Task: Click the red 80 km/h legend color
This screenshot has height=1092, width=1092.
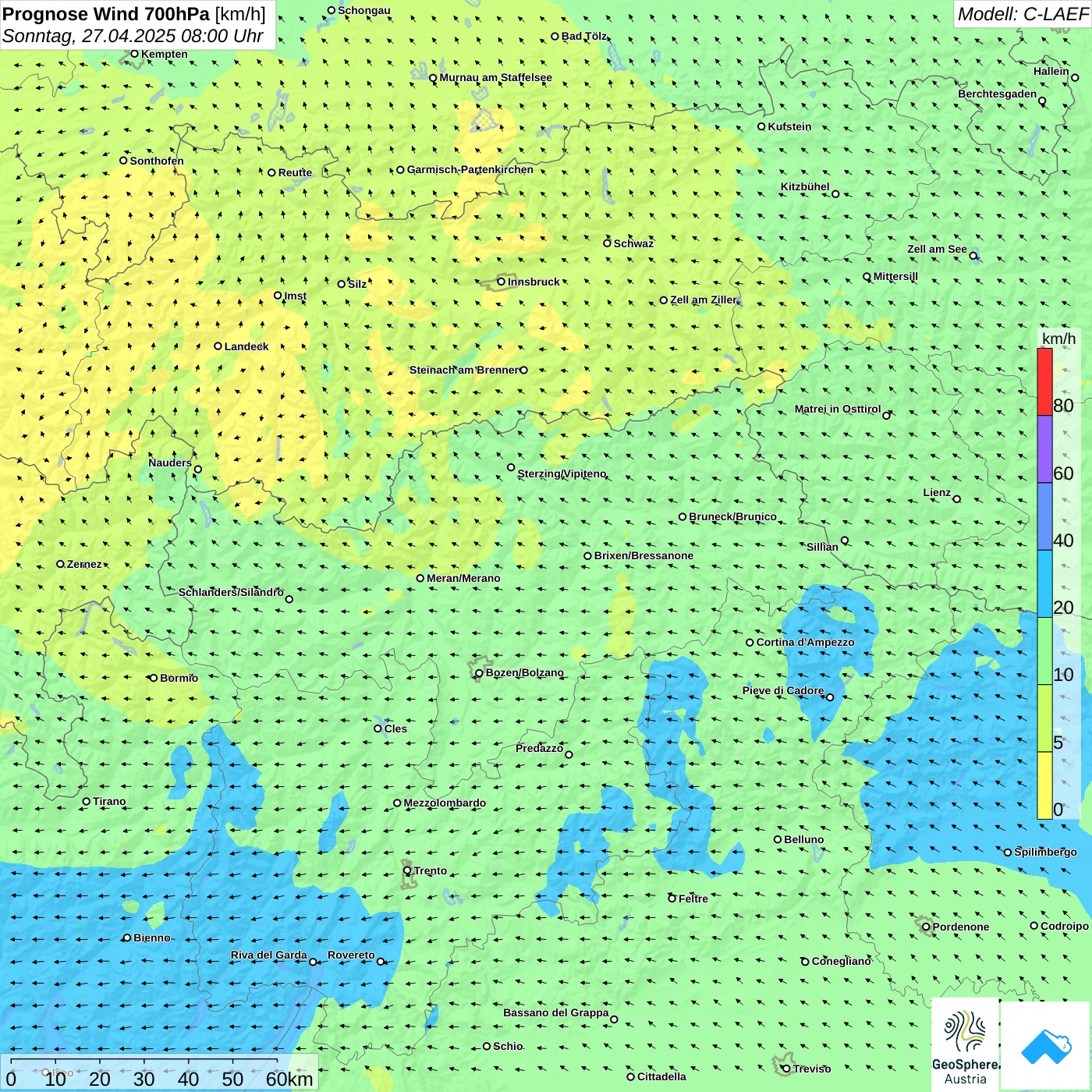Action: [1044, 381]
